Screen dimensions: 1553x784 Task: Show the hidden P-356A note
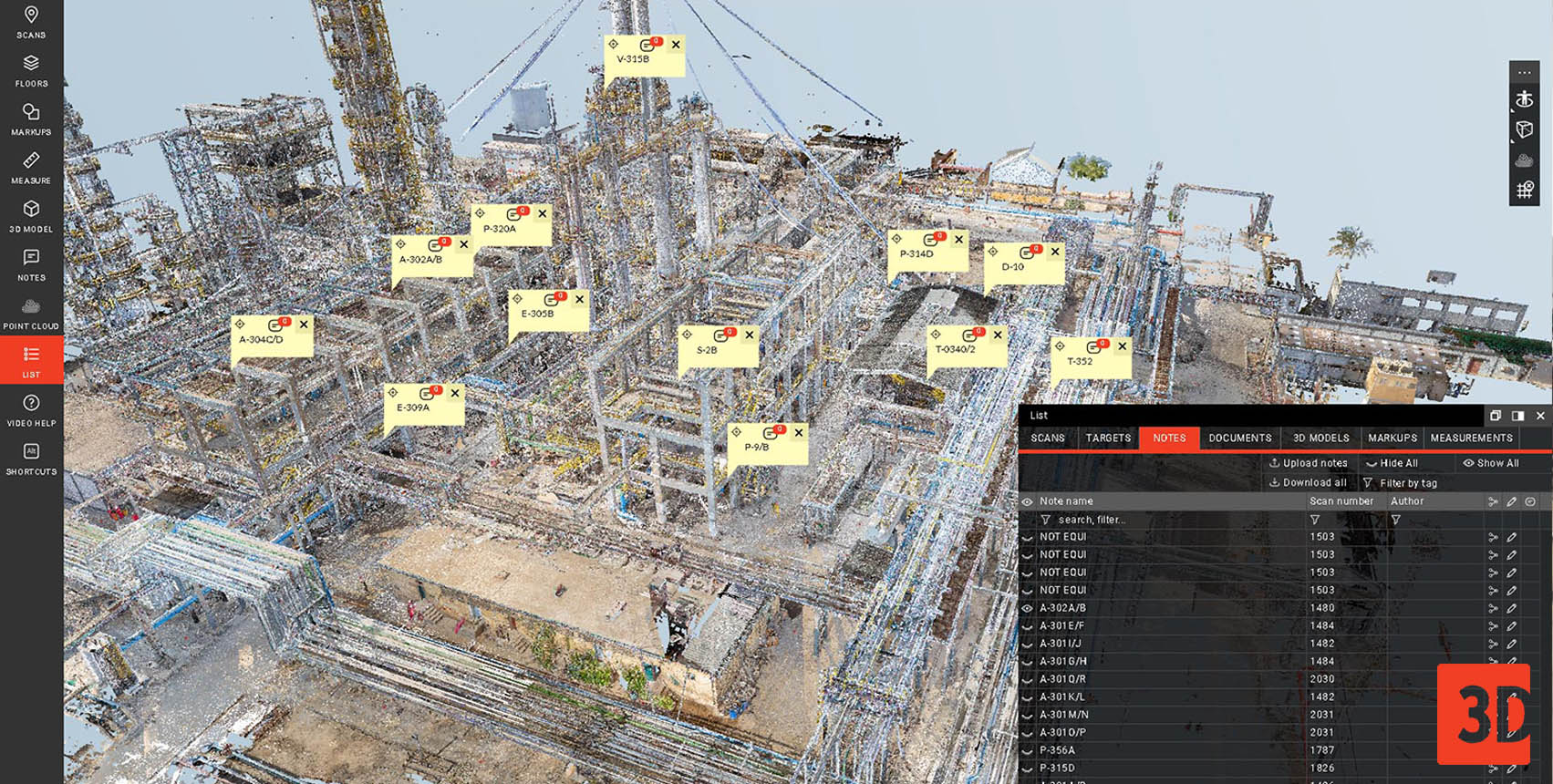point(1027,751)
